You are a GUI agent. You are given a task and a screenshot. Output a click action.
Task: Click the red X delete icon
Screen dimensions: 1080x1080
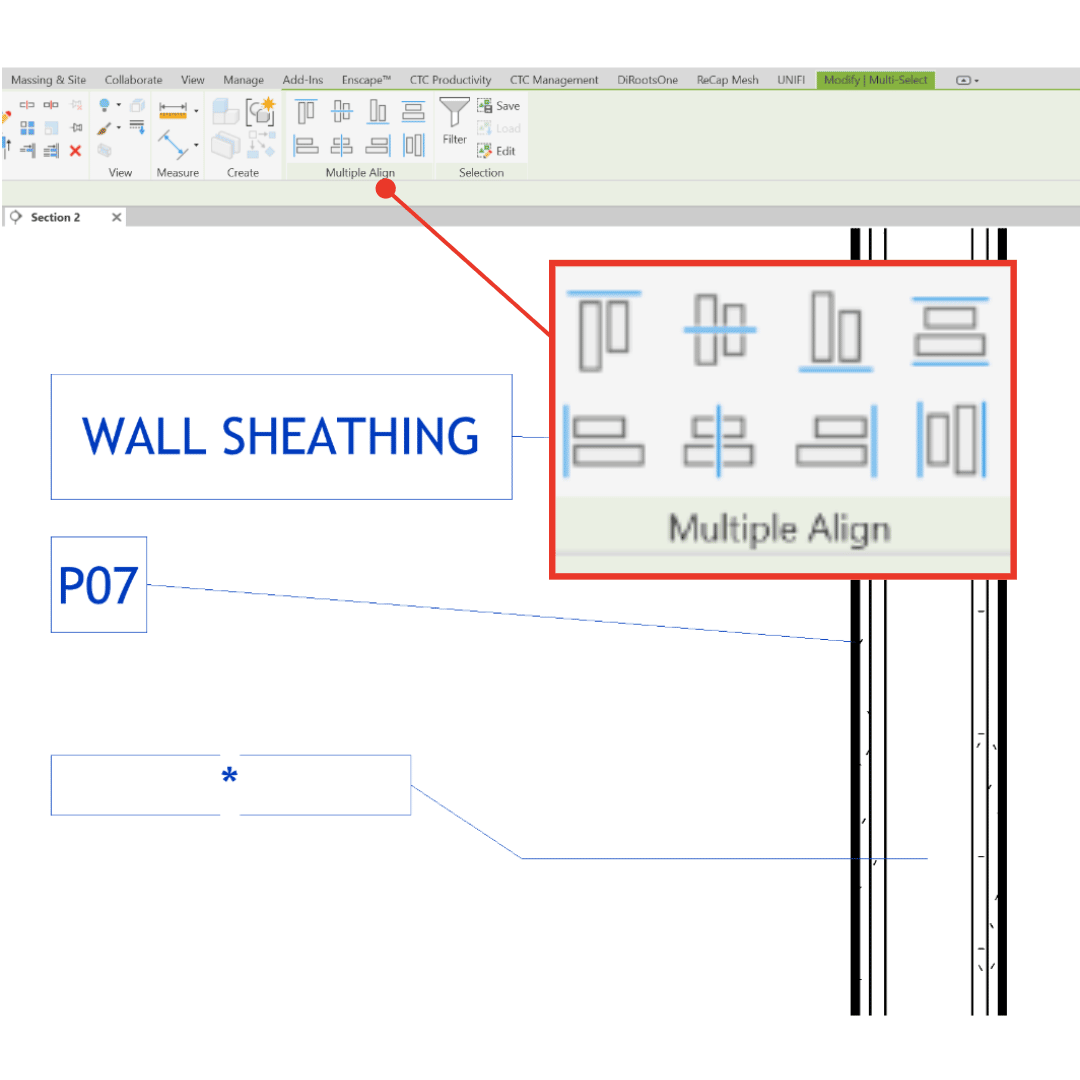tap(75, 151)
